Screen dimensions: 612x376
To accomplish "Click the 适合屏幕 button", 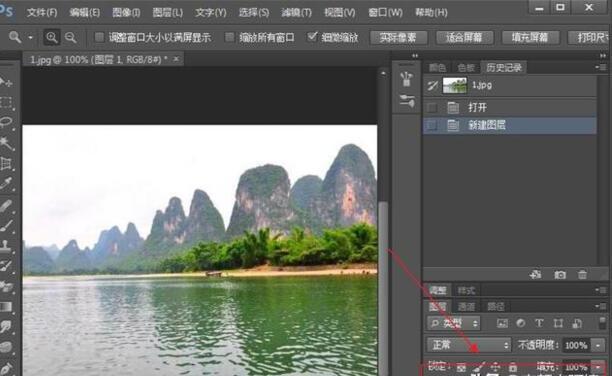I will 464,37.
